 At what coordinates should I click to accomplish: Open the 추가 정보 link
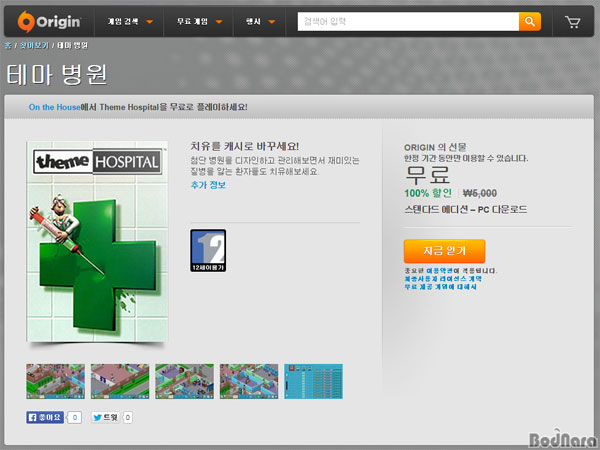pyautogui.click(x=208, y=185)
